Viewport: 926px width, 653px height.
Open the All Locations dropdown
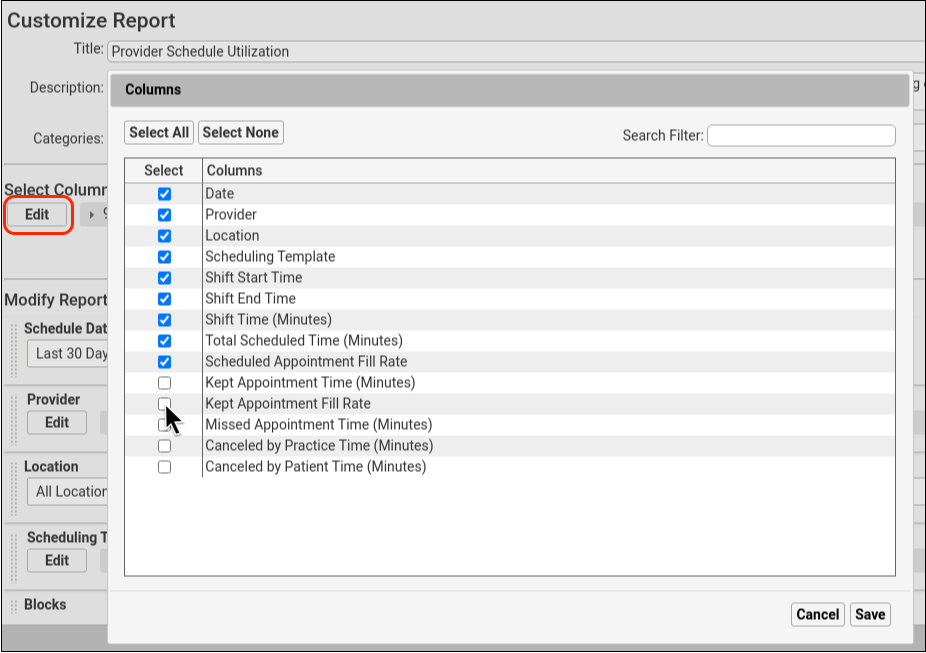[x=68, y=491]
